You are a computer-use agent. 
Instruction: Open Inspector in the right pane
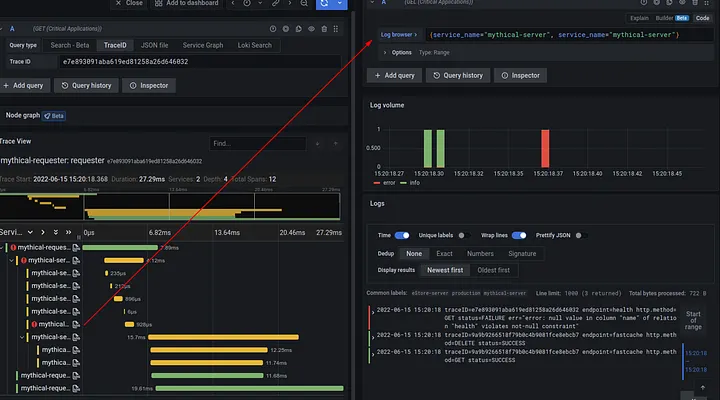(521, 75)
